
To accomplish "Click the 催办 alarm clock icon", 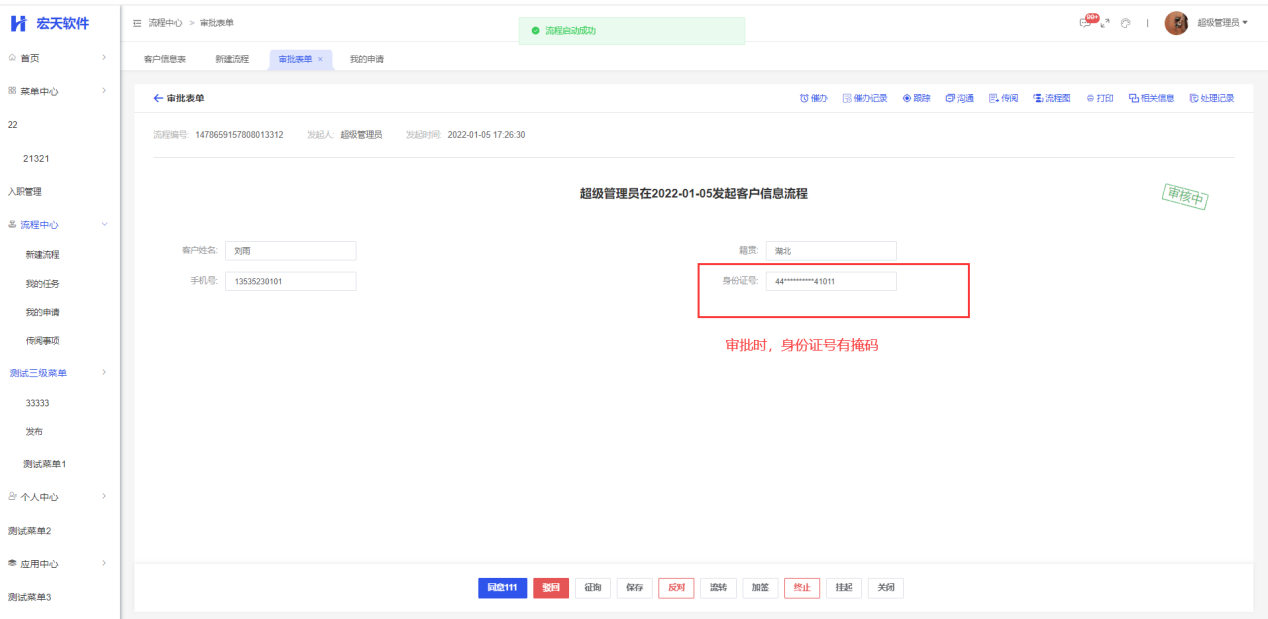I will [x=804, y=98].
